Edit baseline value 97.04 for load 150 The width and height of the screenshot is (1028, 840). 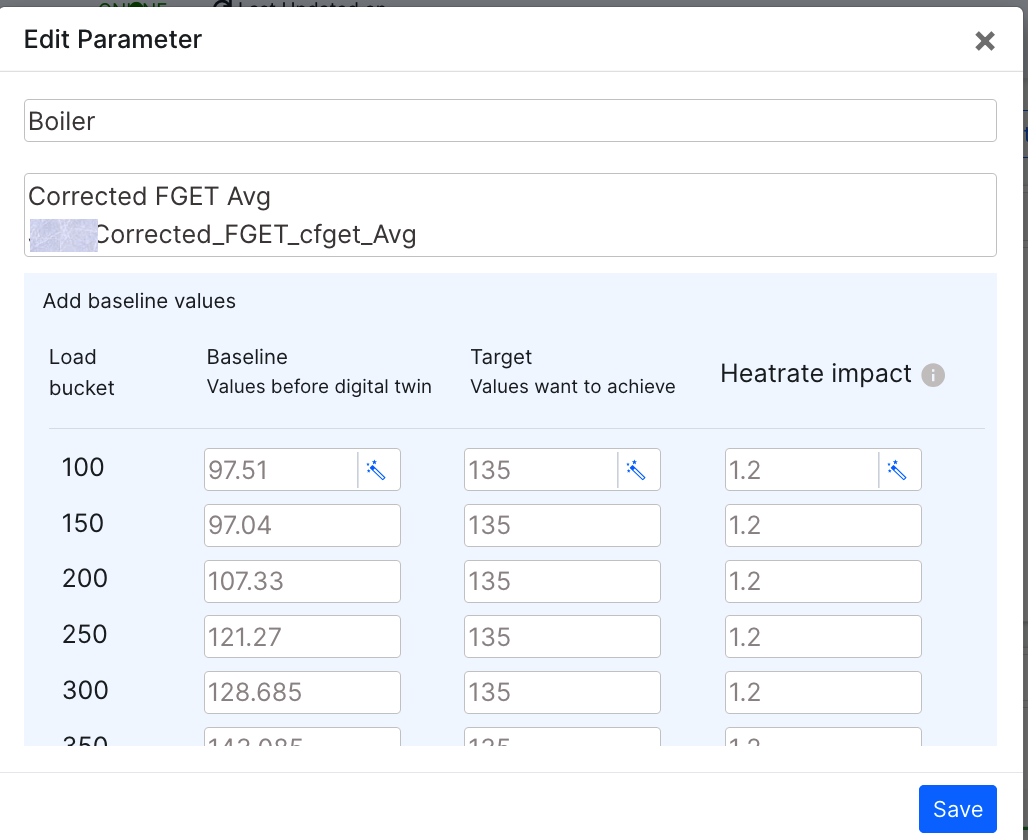tap(302, 525)
